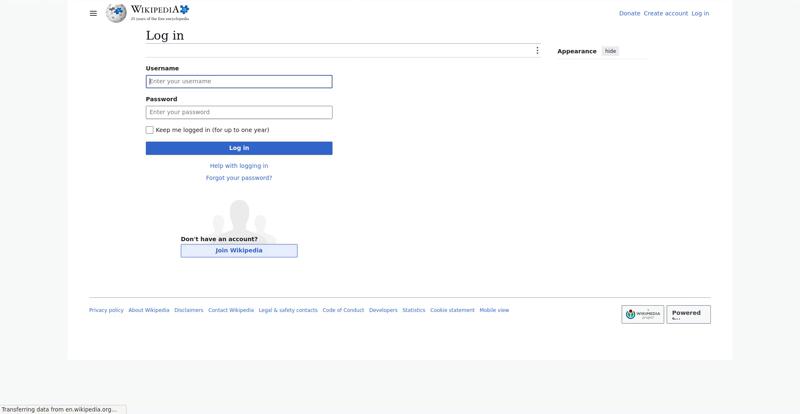
Task: Click the Join Wikipedia button
Action: pos(239,251)
